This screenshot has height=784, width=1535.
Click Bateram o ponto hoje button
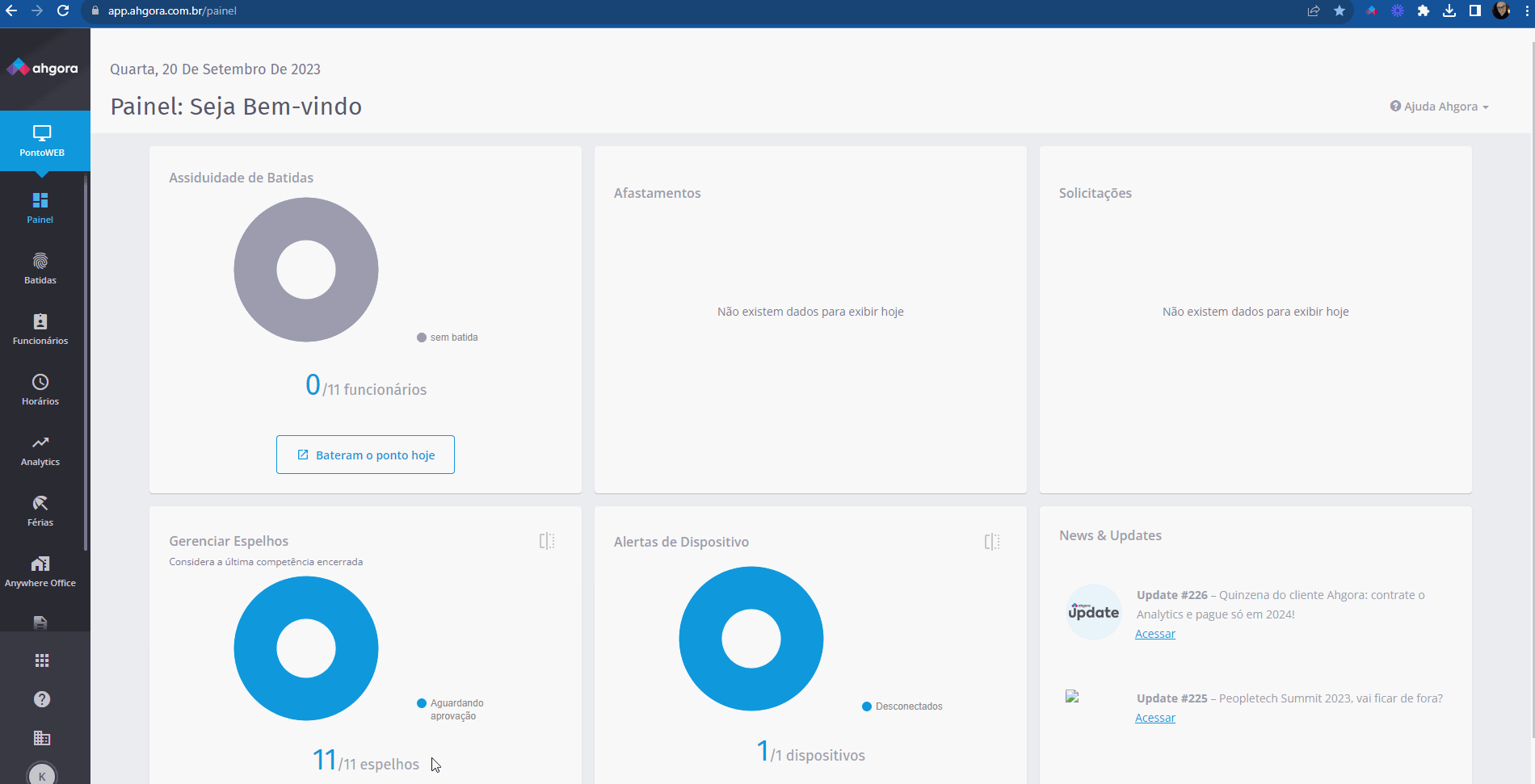tap(365, 455)
